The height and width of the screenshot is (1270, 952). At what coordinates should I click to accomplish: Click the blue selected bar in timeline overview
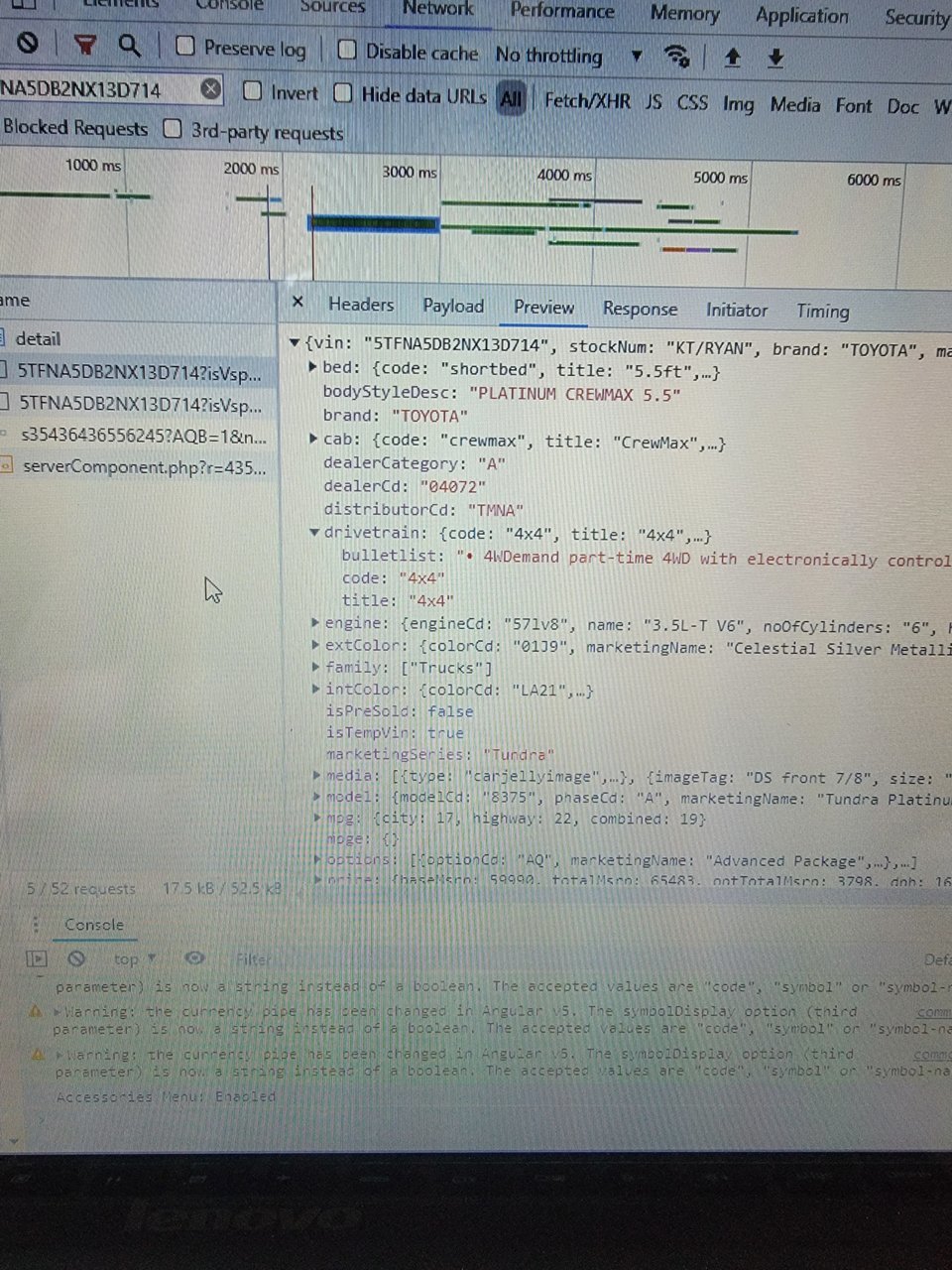(374, 224)
